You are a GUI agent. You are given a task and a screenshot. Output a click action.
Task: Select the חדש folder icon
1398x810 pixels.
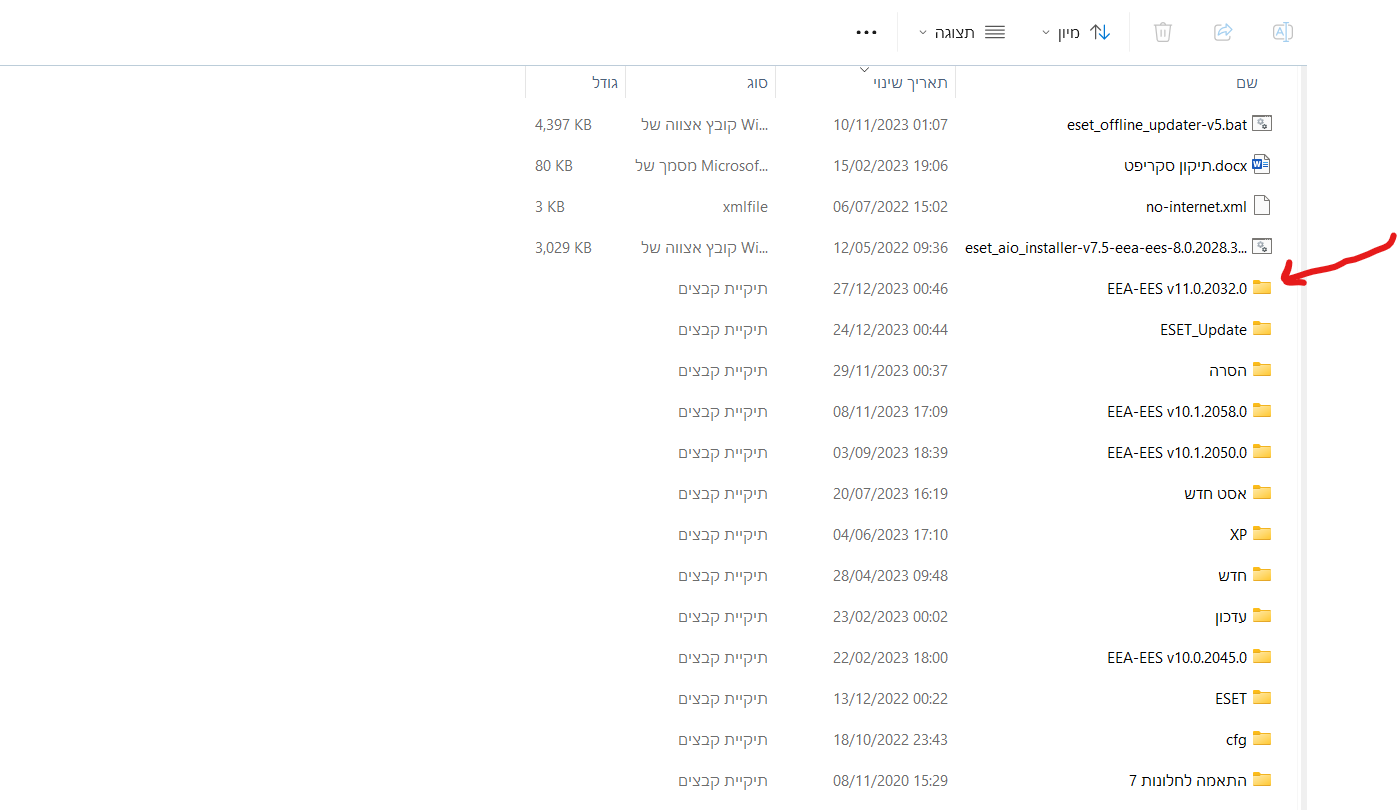[x=1262, y=575]
